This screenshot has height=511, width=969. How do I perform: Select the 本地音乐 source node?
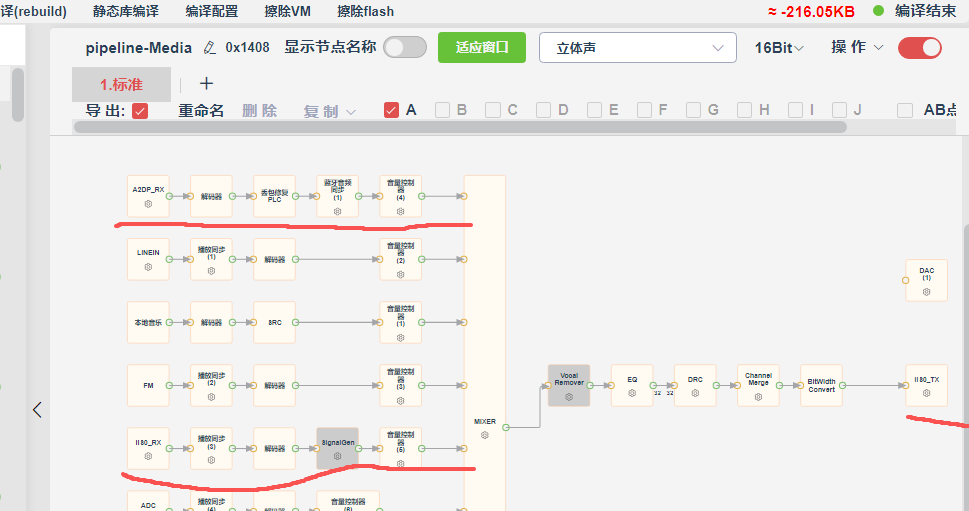[148, 323]
